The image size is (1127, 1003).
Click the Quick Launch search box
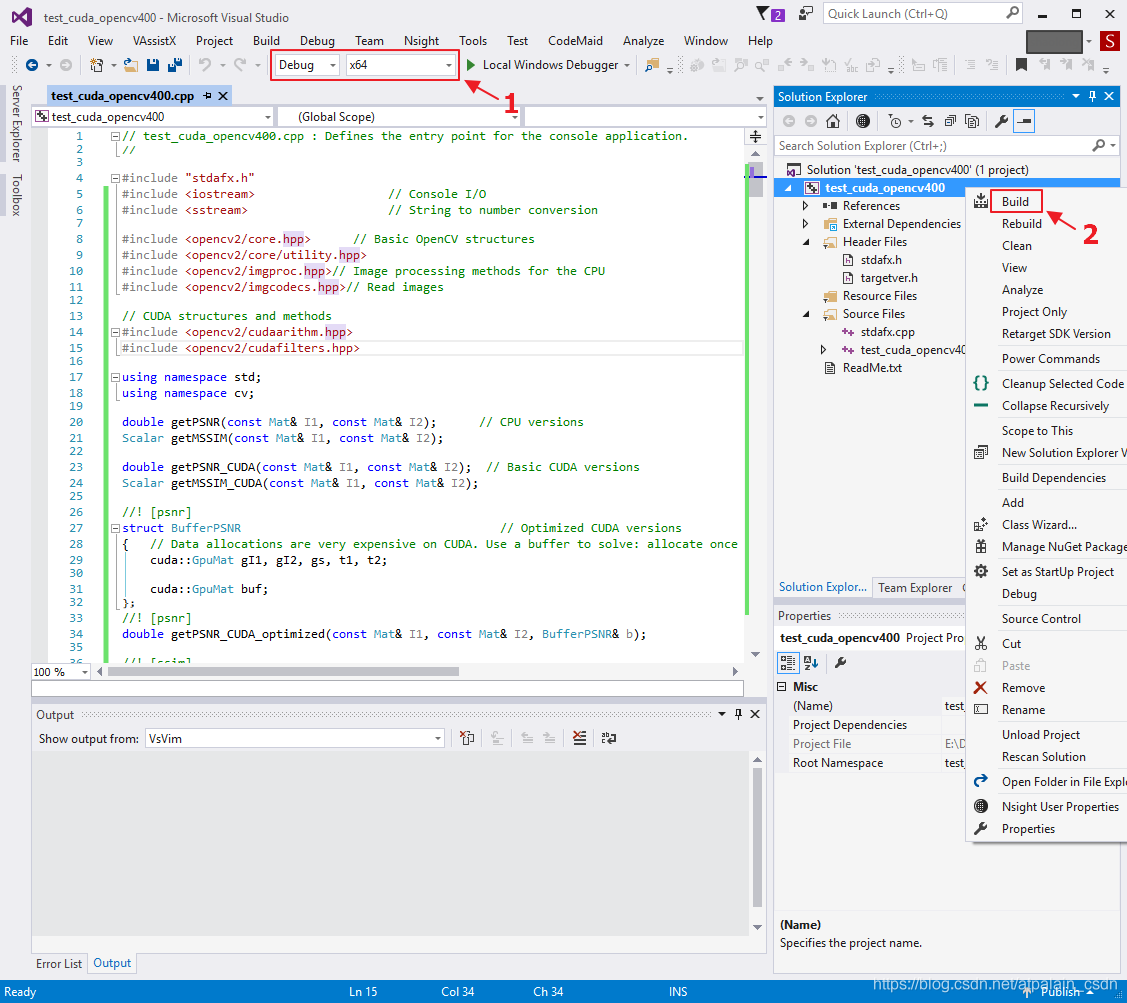click(923, 14)
